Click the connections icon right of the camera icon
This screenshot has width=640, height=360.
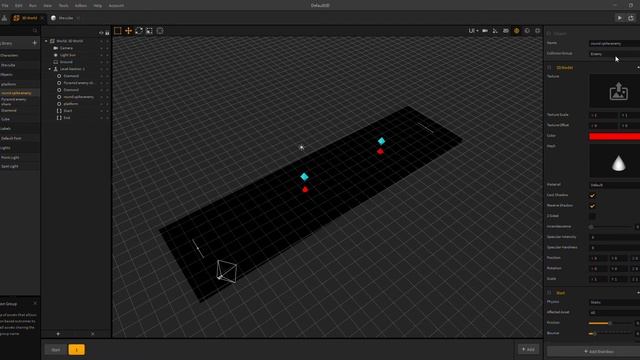point(495,31)
